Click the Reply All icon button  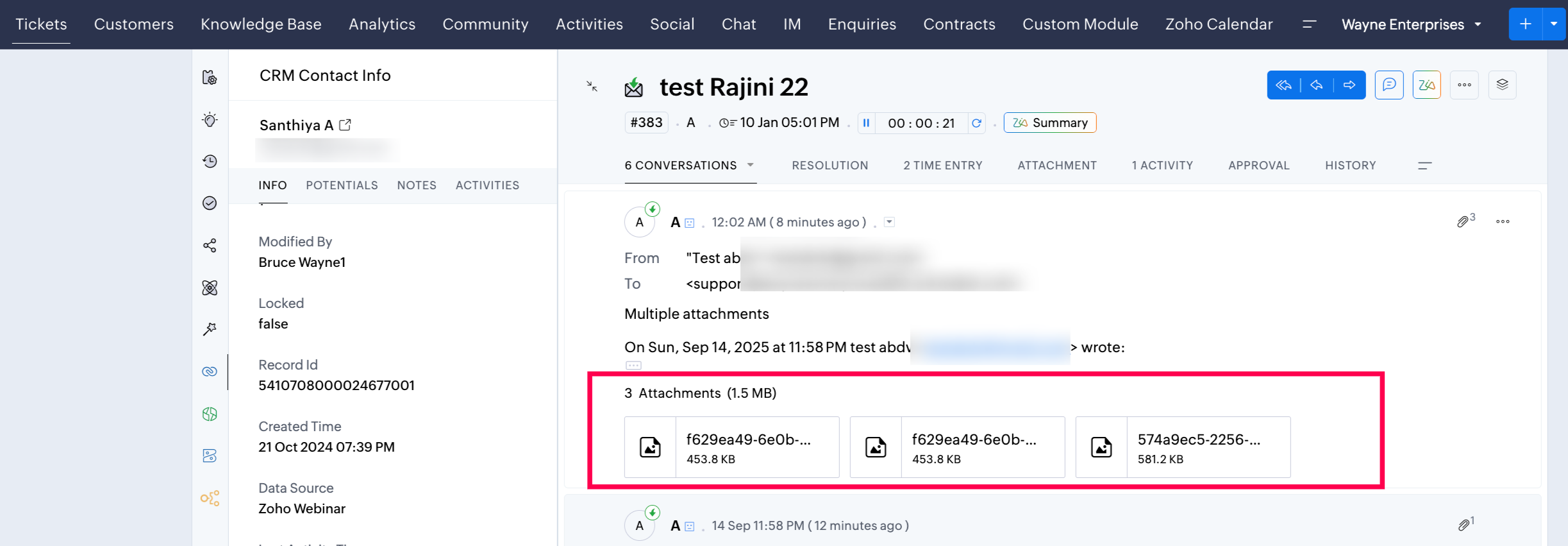click(x=1283, y=85)
